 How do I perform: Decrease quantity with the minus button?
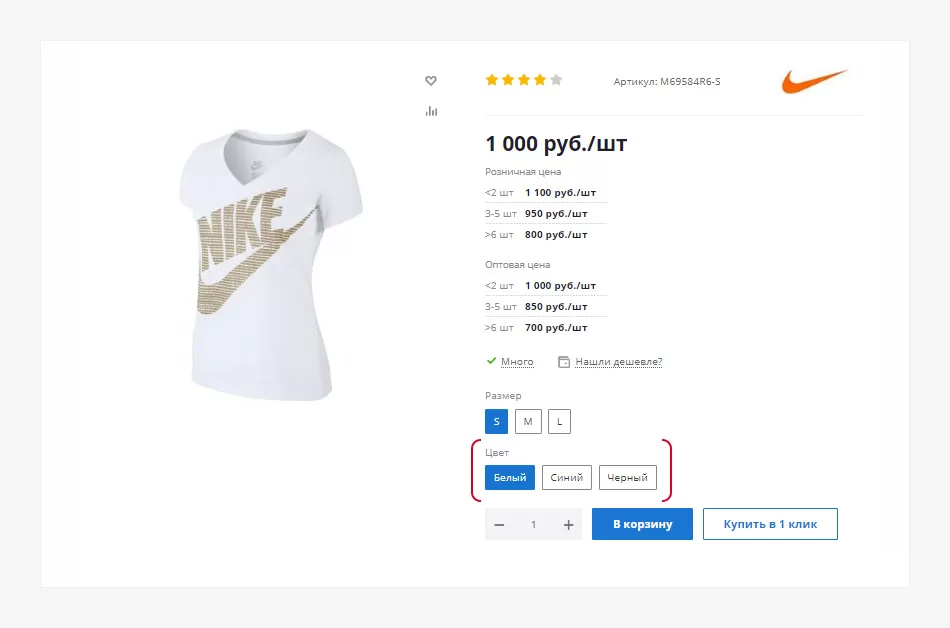499,524
